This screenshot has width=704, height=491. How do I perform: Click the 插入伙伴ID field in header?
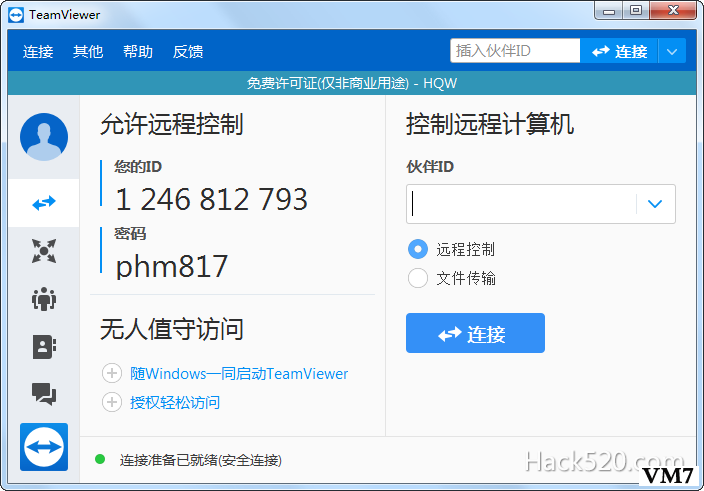coord(515,51)
